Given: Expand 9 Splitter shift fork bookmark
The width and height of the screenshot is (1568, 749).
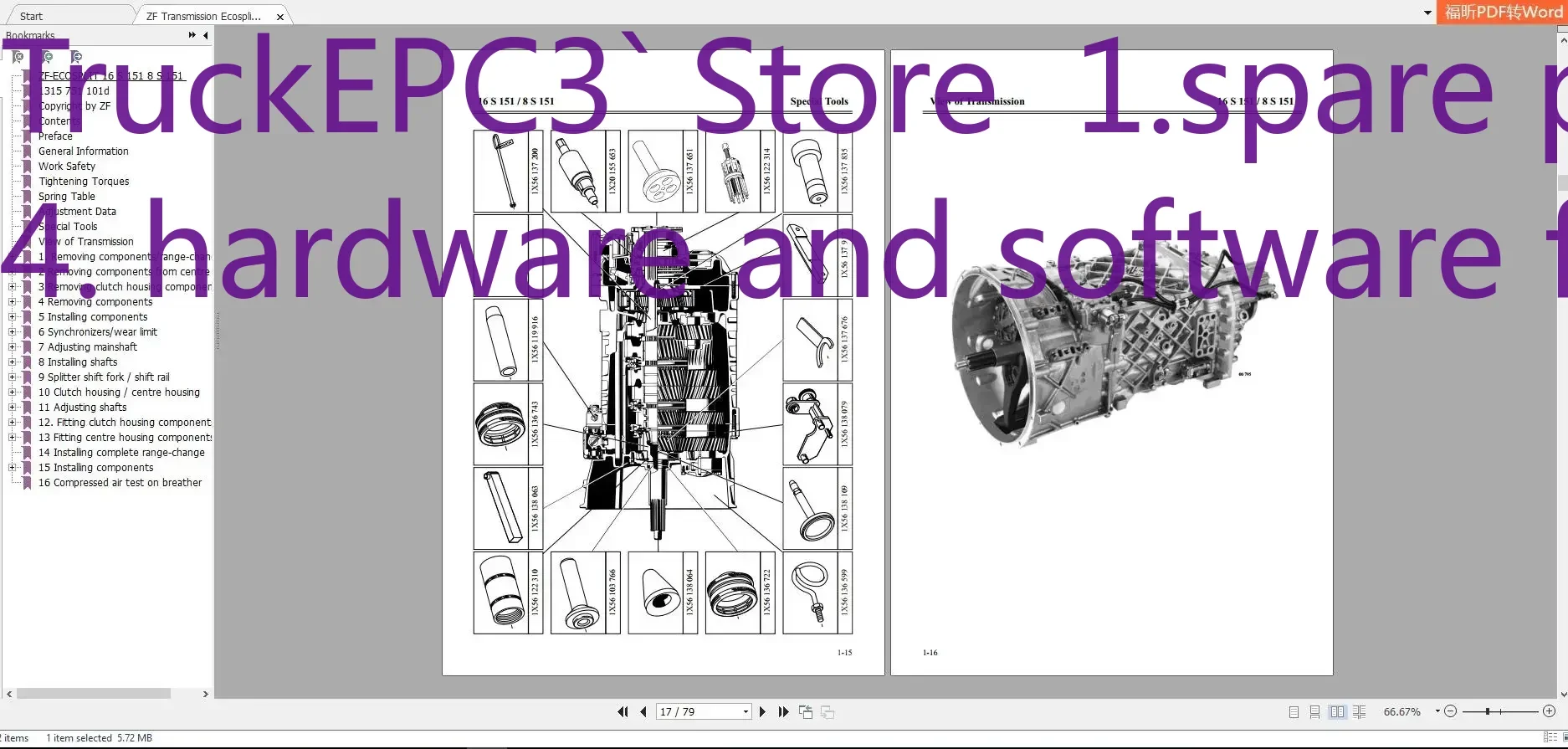Looking at the screenshot, I should click(x=13, y=377).
